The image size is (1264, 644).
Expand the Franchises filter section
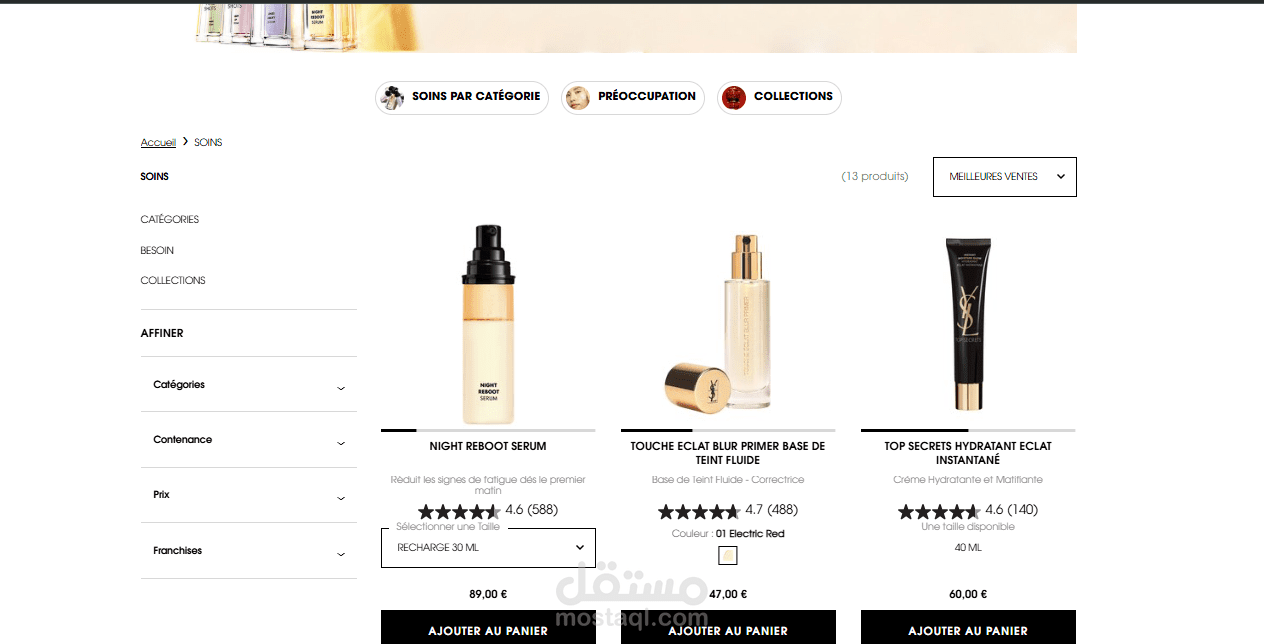[249, 551]
